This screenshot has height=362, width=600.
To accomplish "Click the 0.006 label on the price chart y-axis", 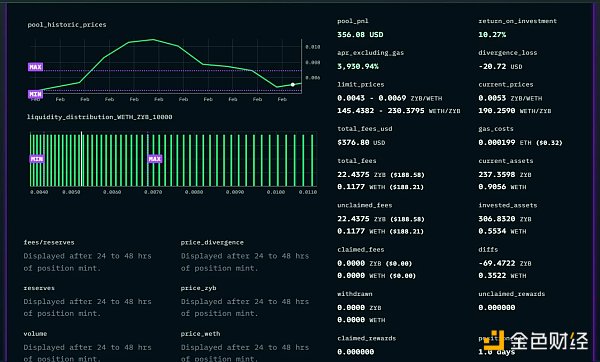I will pos(313,78).
